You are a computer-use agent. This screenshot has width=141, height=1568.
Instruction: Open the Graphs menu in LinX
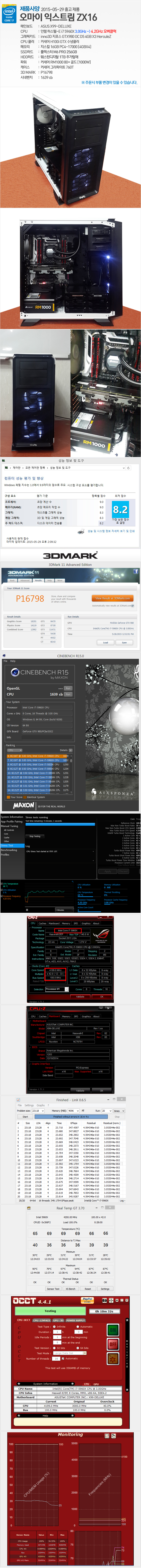coord(40,1105)
